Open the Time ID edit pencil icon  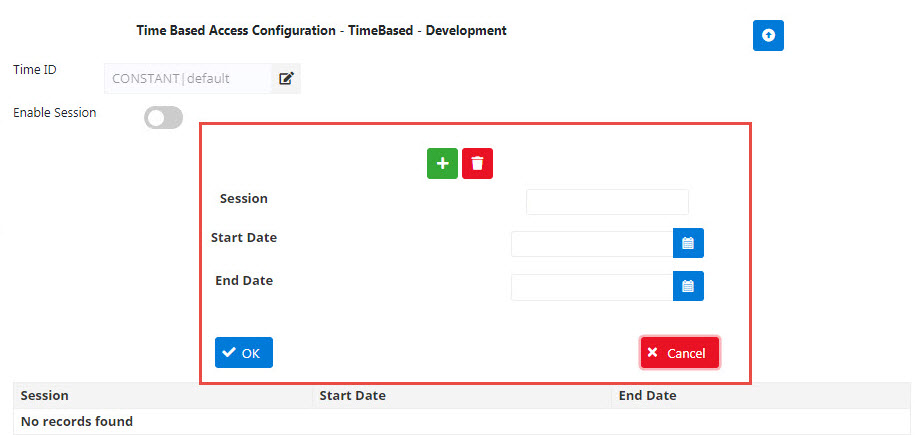285,78
